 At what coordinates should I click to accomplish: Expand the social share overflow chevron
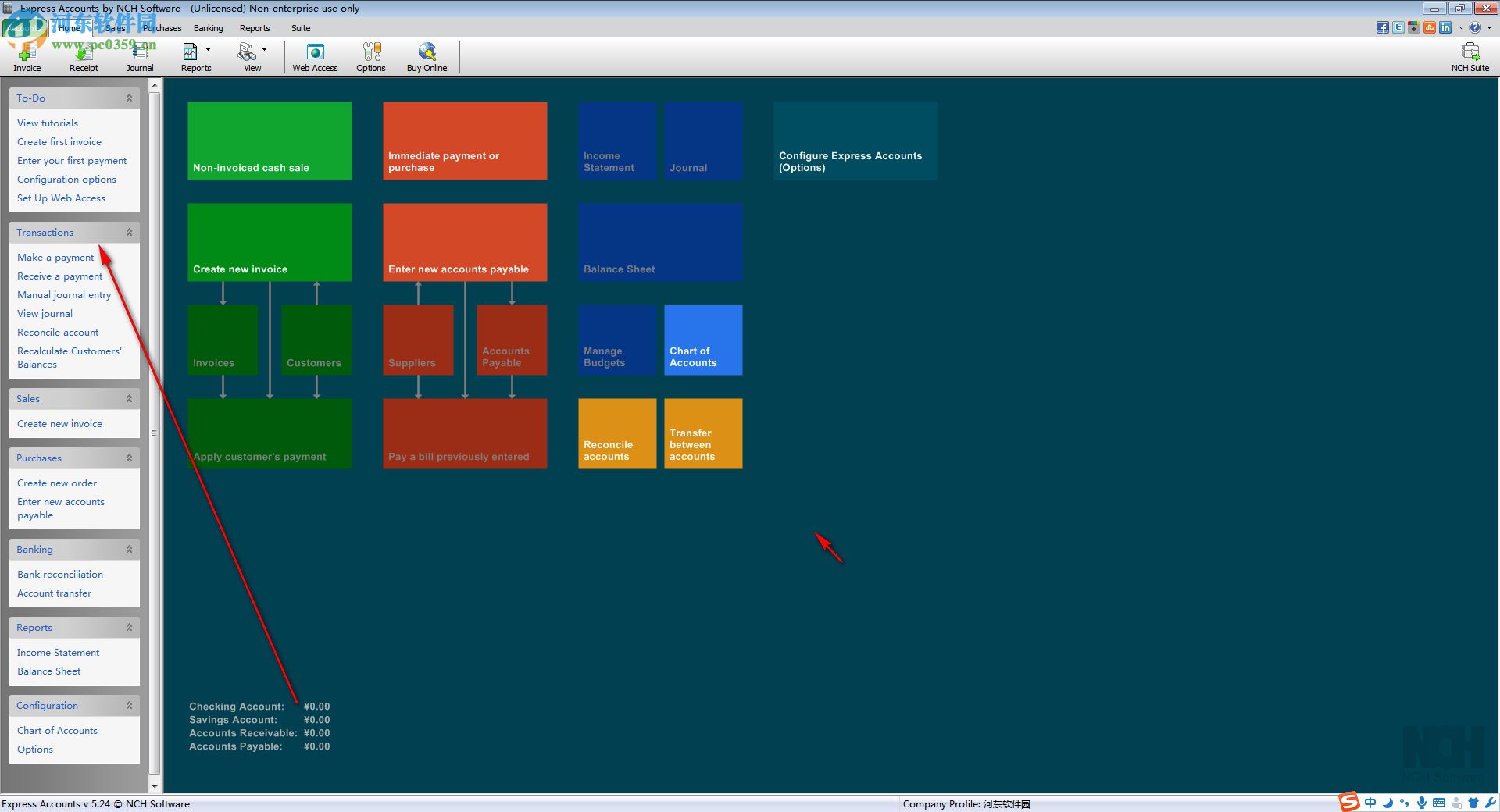[x=1461, y=28]
